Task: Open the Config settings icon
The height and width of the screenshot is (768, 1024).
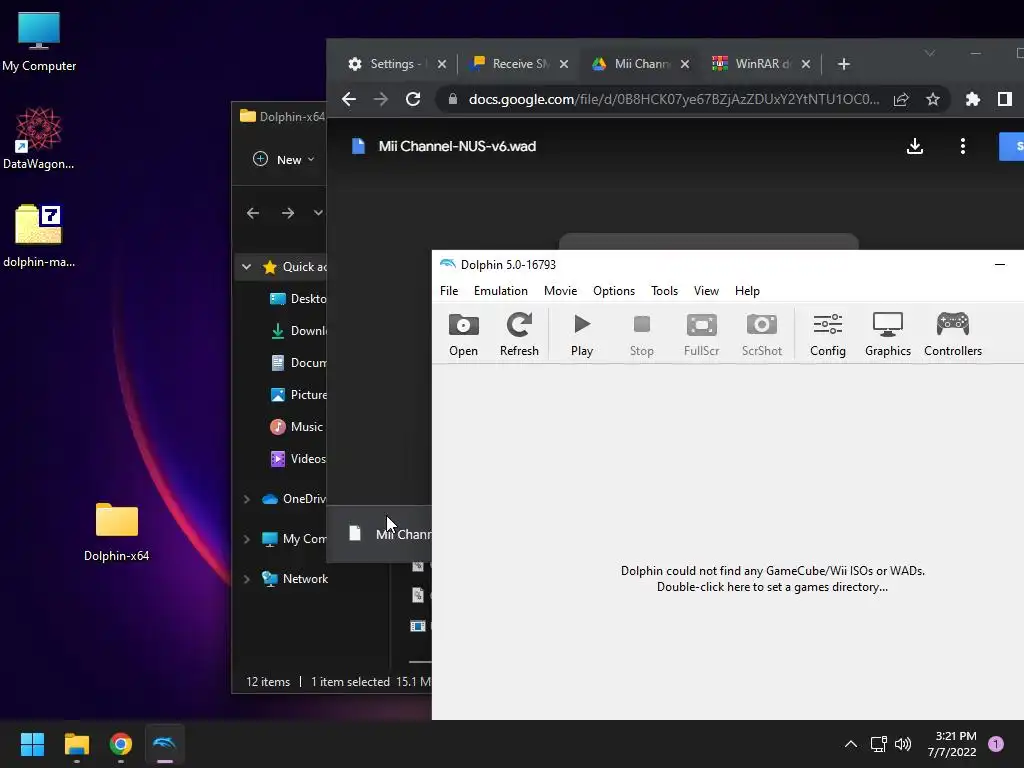Action: [x=827, y=334]
